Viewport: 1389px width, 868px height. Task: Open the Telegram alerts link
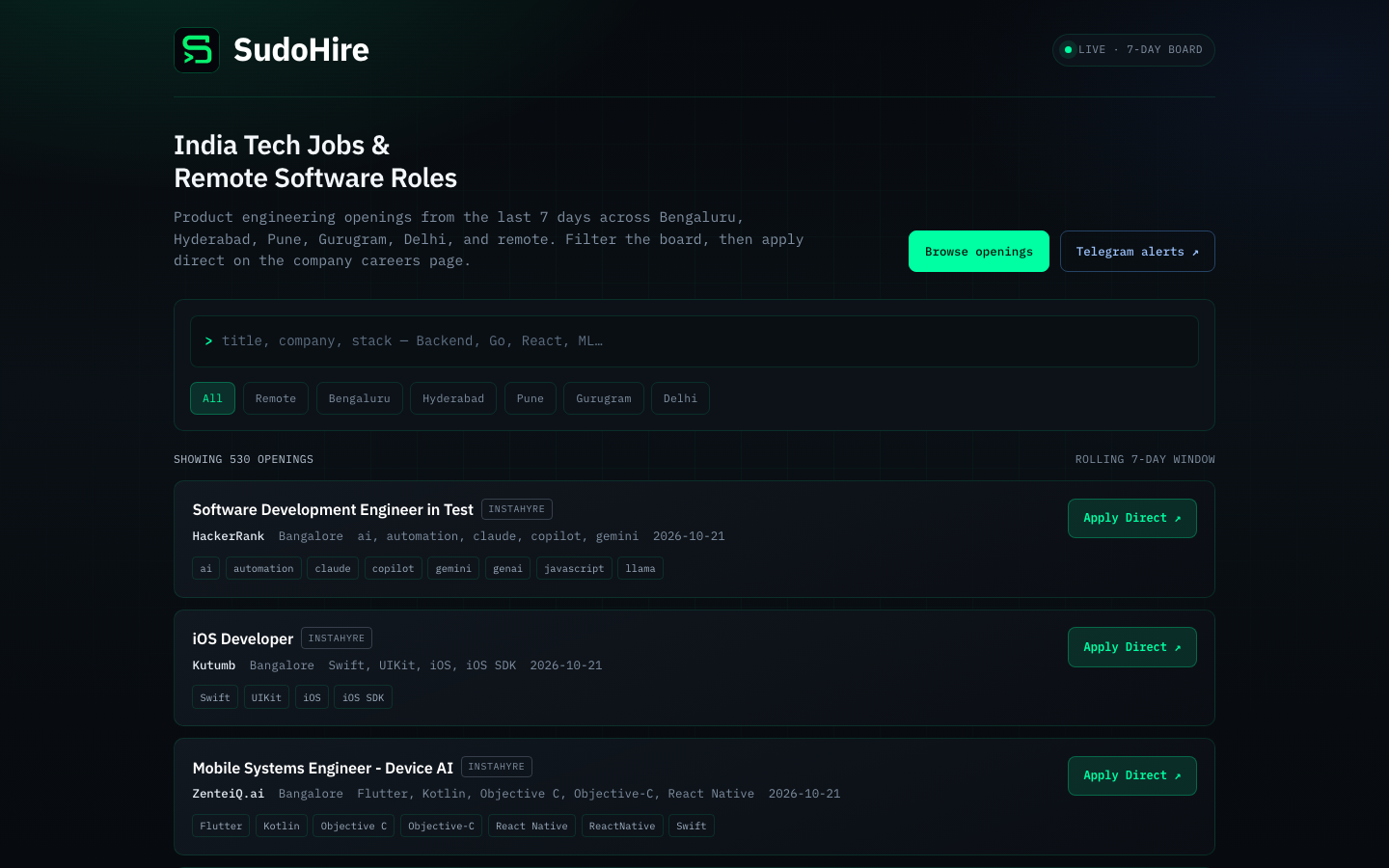click(x=1137, y=252)
